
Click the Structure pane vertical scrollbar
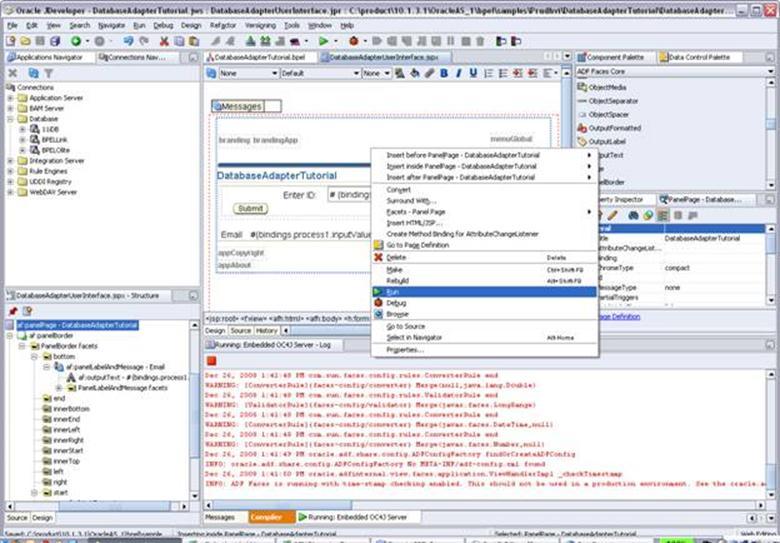[x=195, y=409]
